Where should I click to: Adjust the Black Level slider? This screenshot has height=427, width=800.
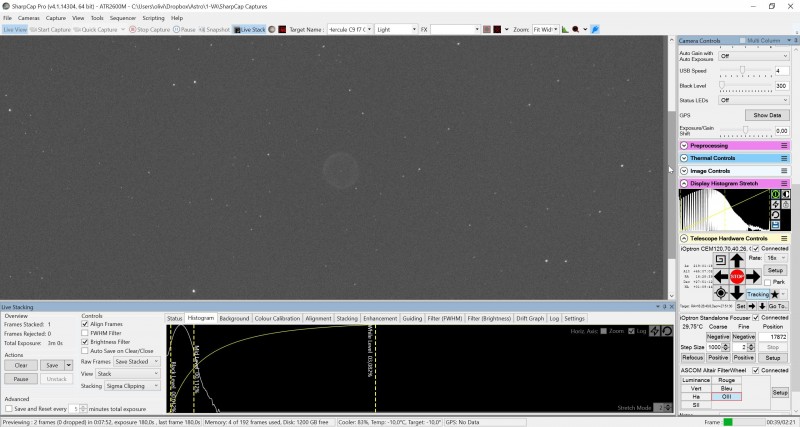click(745, 86)
